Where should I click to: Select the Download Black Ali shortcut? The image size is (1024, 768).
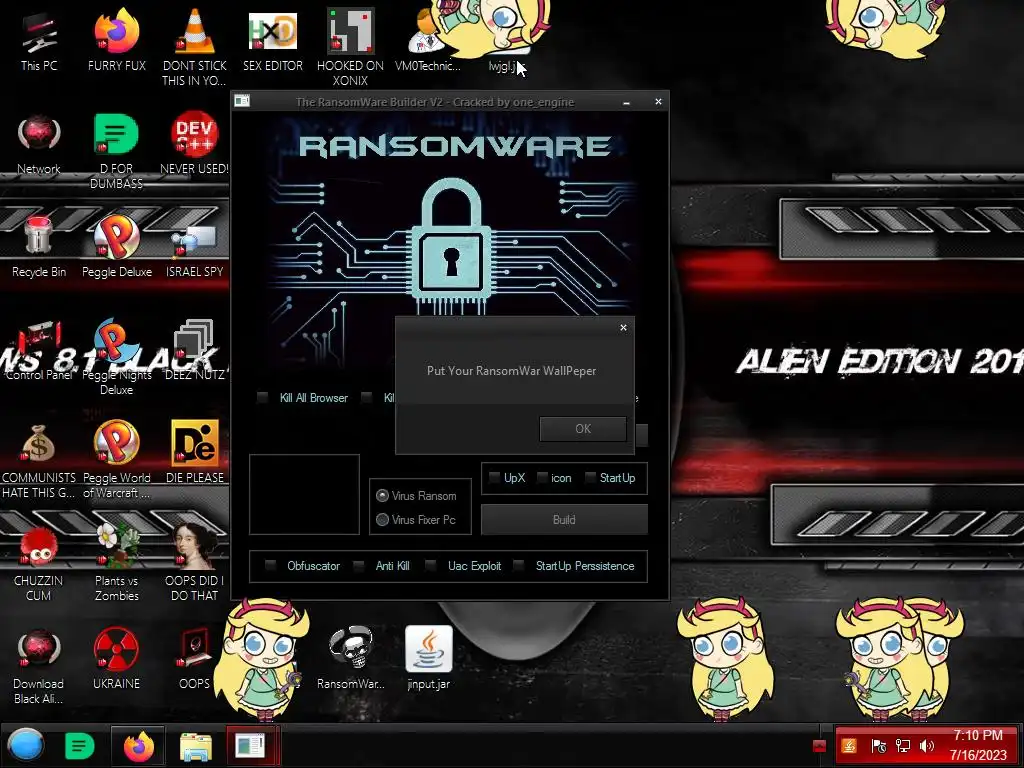click(x=39, y=666)
